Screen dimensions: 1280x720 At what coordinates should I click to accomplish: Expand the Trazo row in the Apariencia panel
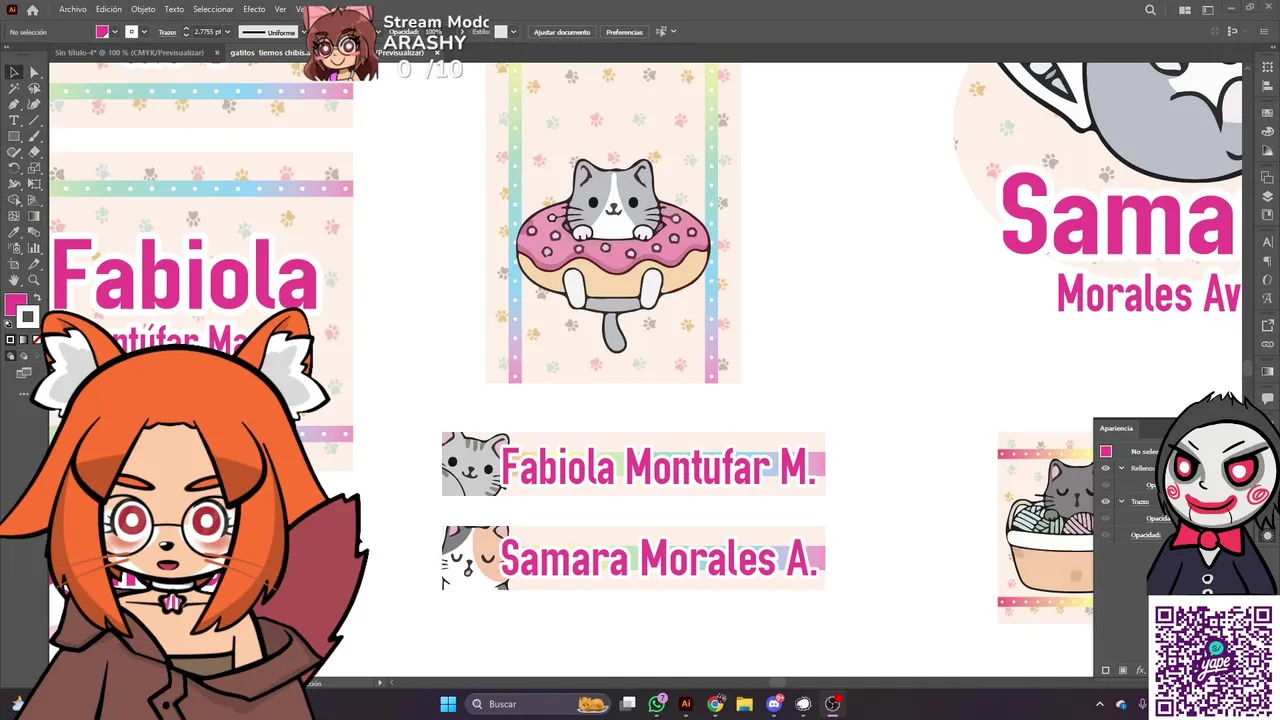[x=1121, y=501]
